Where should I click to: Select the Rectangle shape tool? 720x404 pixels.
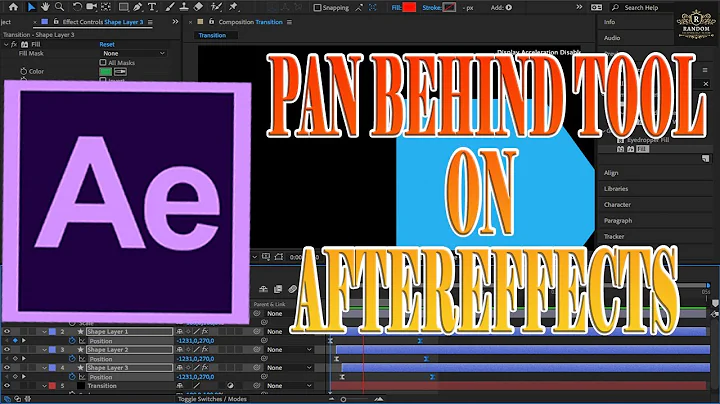coord(123,7)
